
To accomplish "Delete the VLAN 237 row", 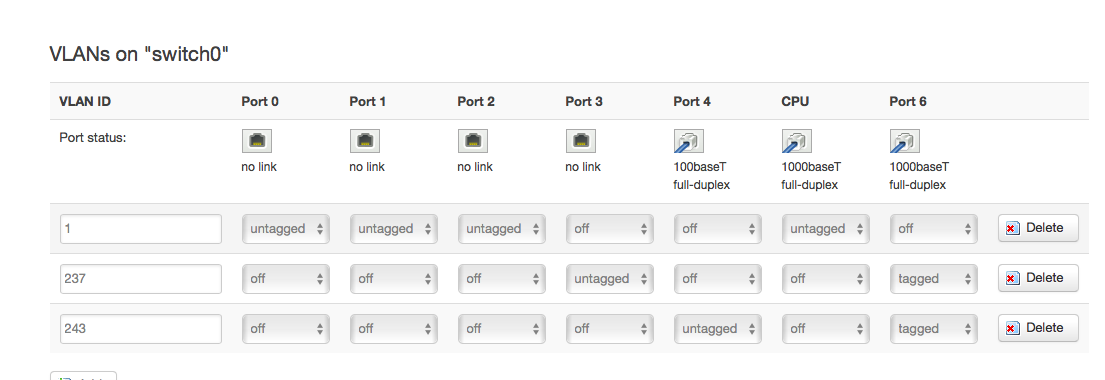I will click(1038, 278).
